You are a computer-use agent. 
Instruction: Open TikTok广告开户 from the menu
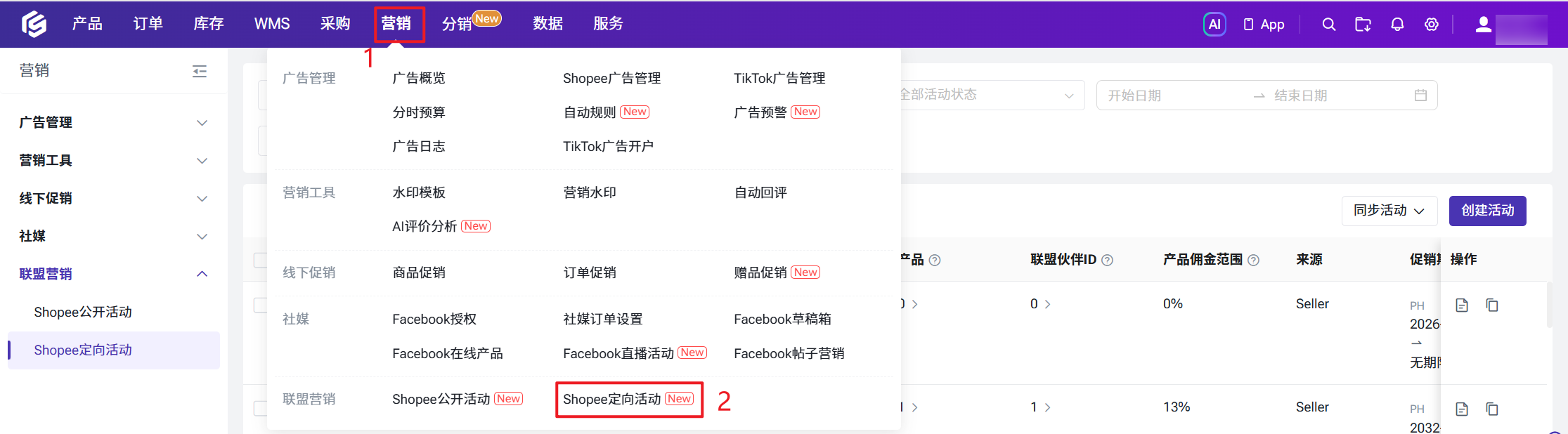point(608,146)
